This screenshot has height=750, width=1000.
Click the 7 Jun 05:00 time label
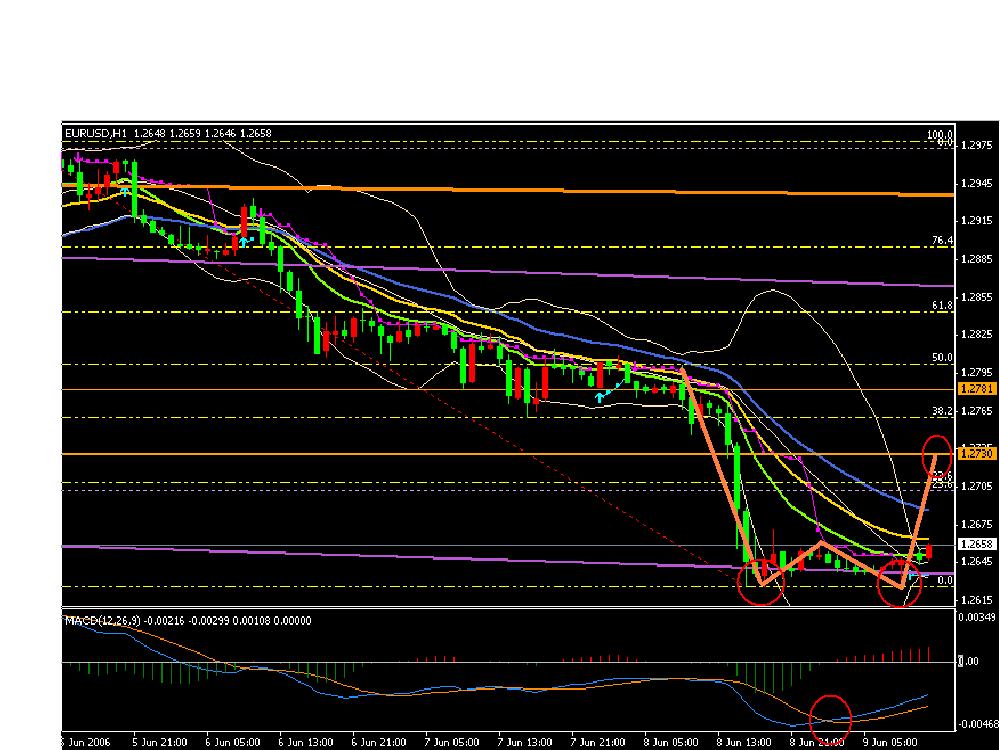point(452,742)
